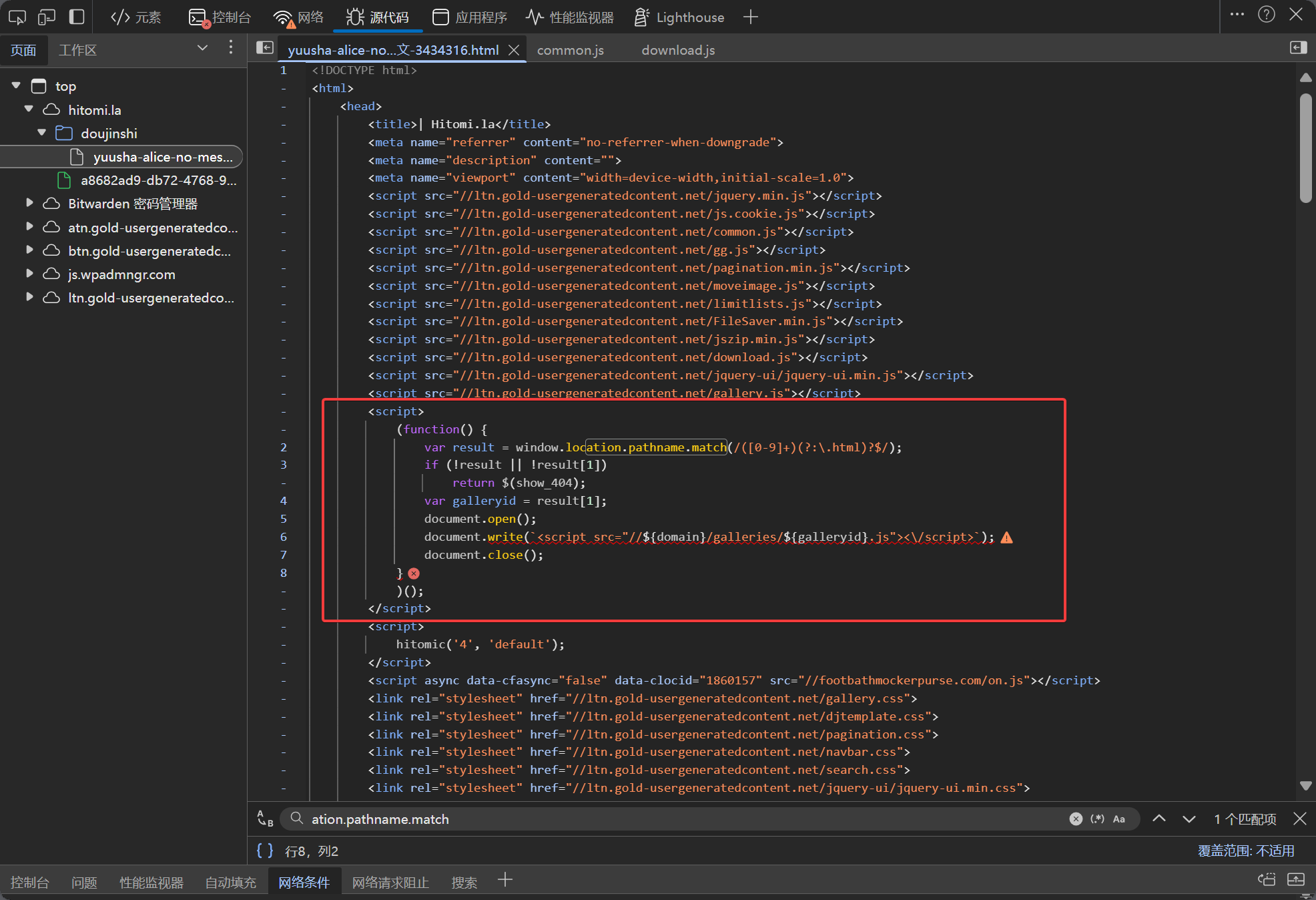The image size is (1316, 900).
Task: Collapse the hitomi.la domain node
Action: (x=29, y=109)
